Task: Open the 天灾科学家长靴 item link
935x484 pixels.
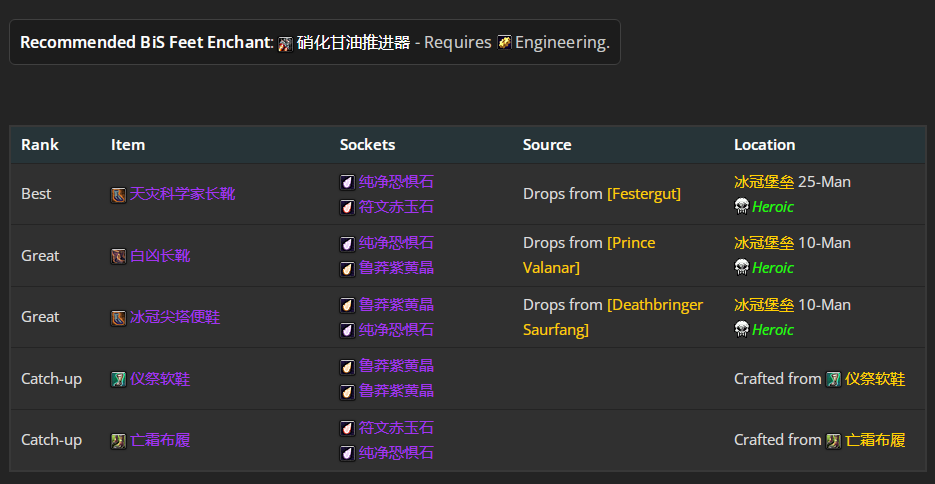Action: (182, 194)
